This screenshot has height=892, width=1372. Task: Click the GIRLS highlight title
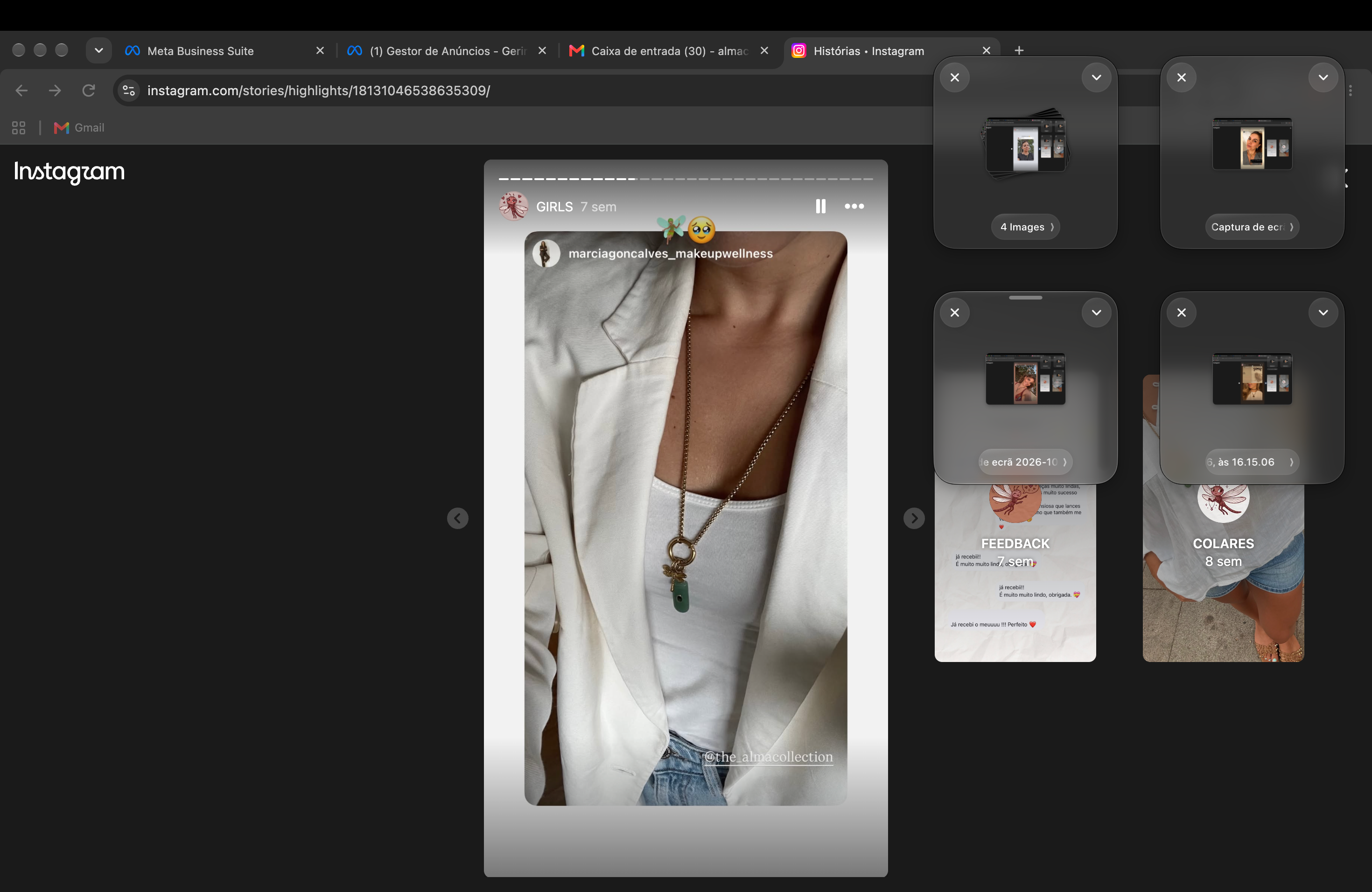554,207
